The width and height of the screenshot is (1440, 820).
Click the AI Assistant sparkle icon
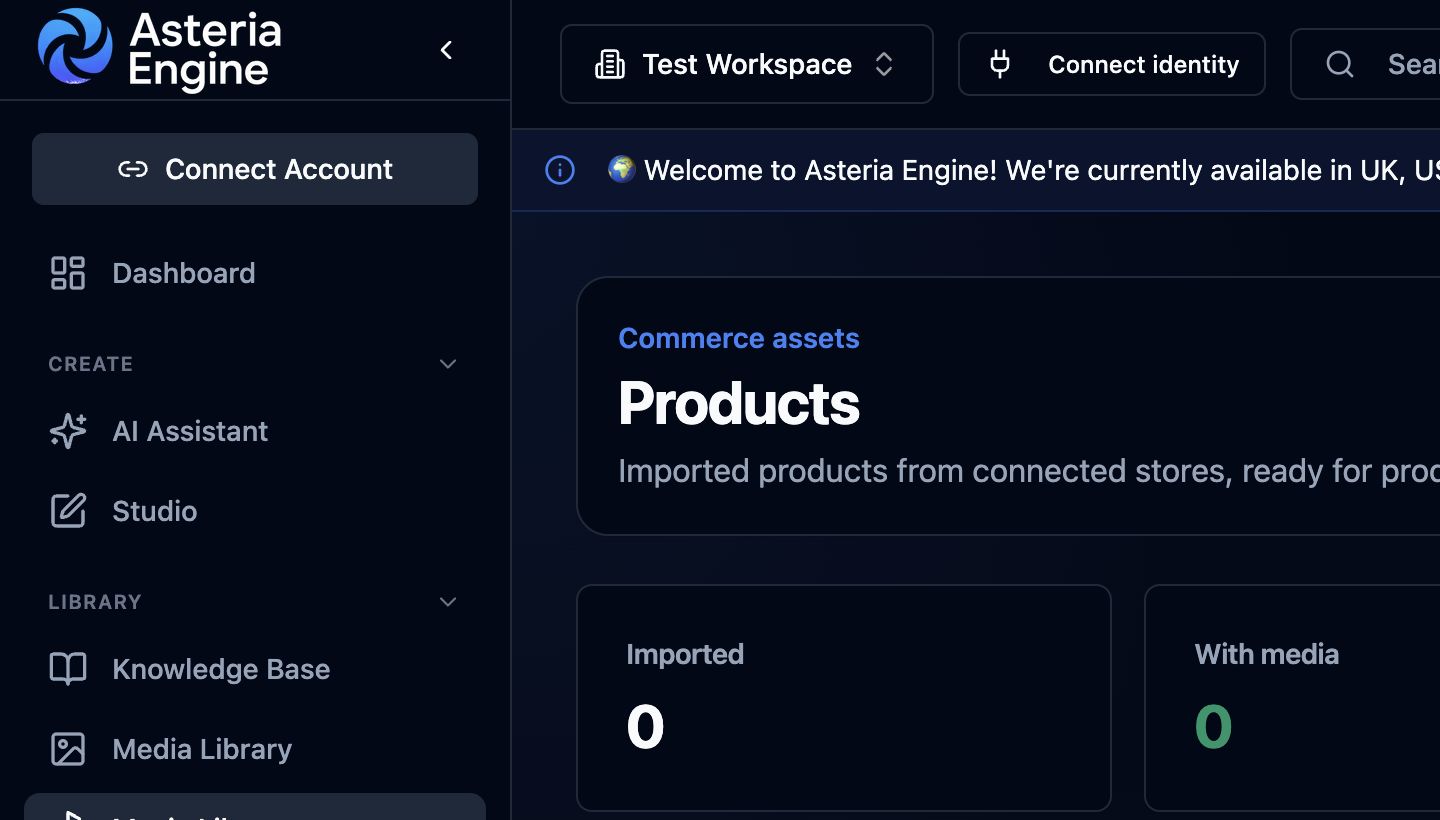[x=68, y=431]
